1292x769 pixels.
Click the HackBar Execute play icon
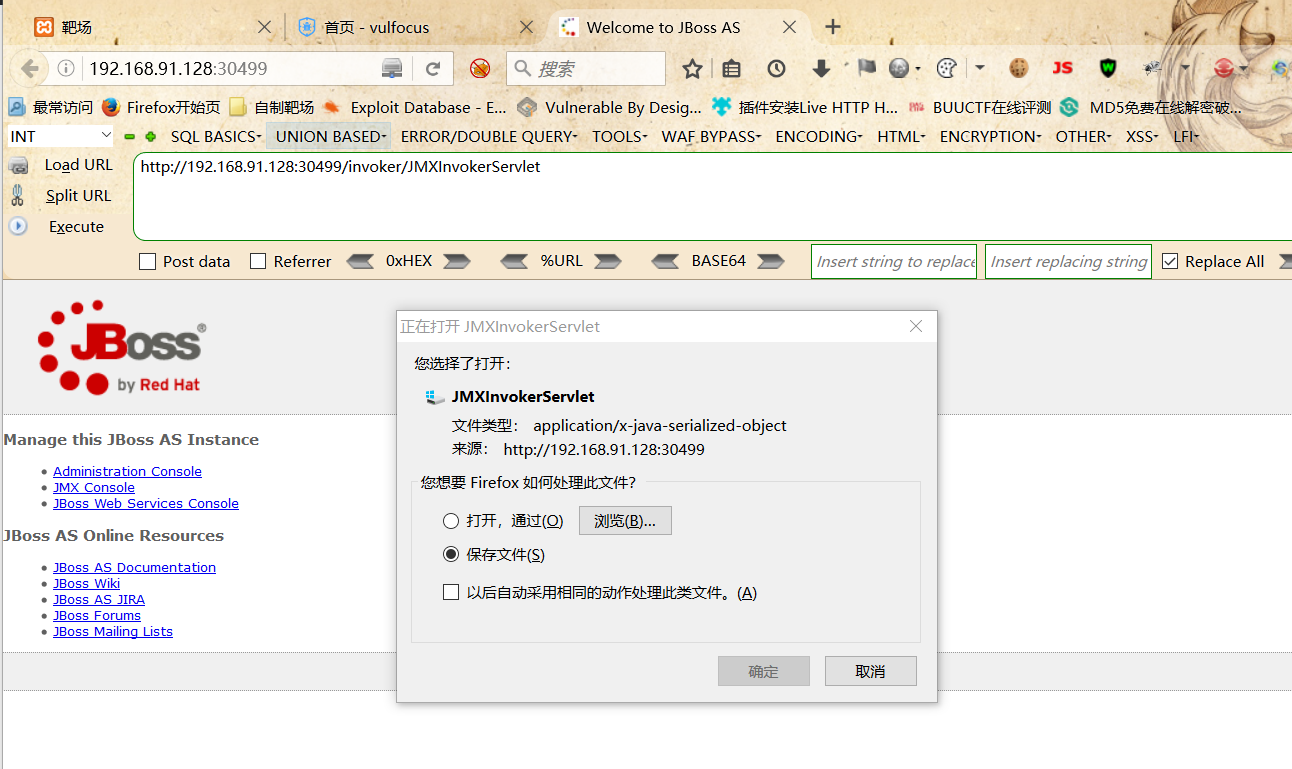pyautogui.click(x=18, y=226)
